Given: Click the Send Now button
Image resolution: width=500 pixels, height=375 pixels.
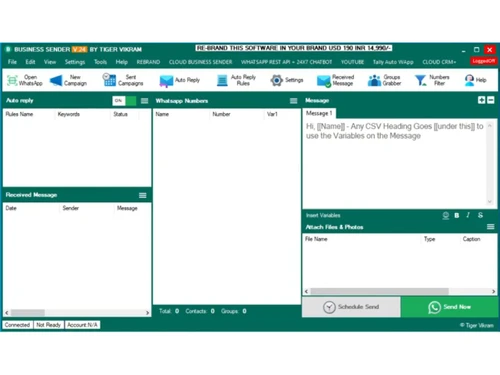Looking at the screenshot, I should [x=450, y=307].
